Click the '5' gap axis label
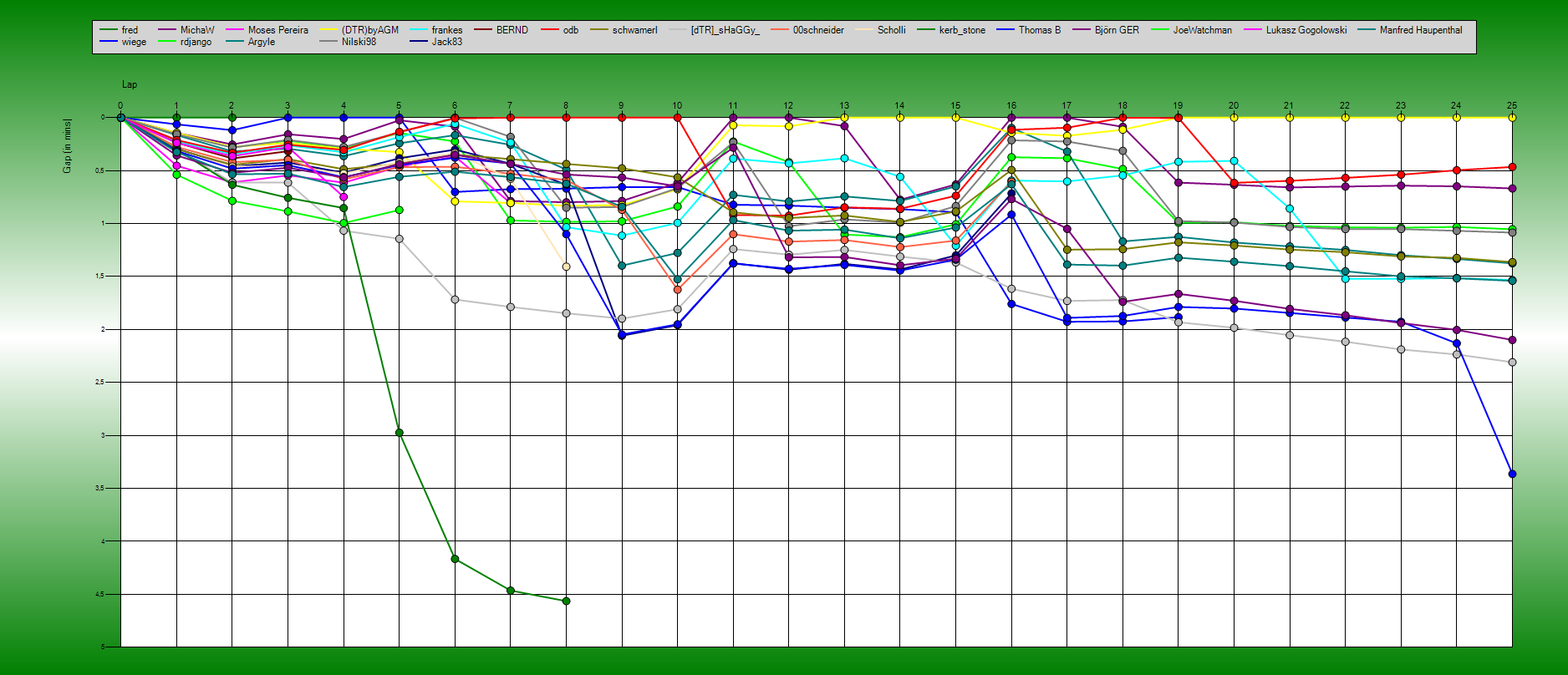The image size is (1568, 675). click(103, 647)
